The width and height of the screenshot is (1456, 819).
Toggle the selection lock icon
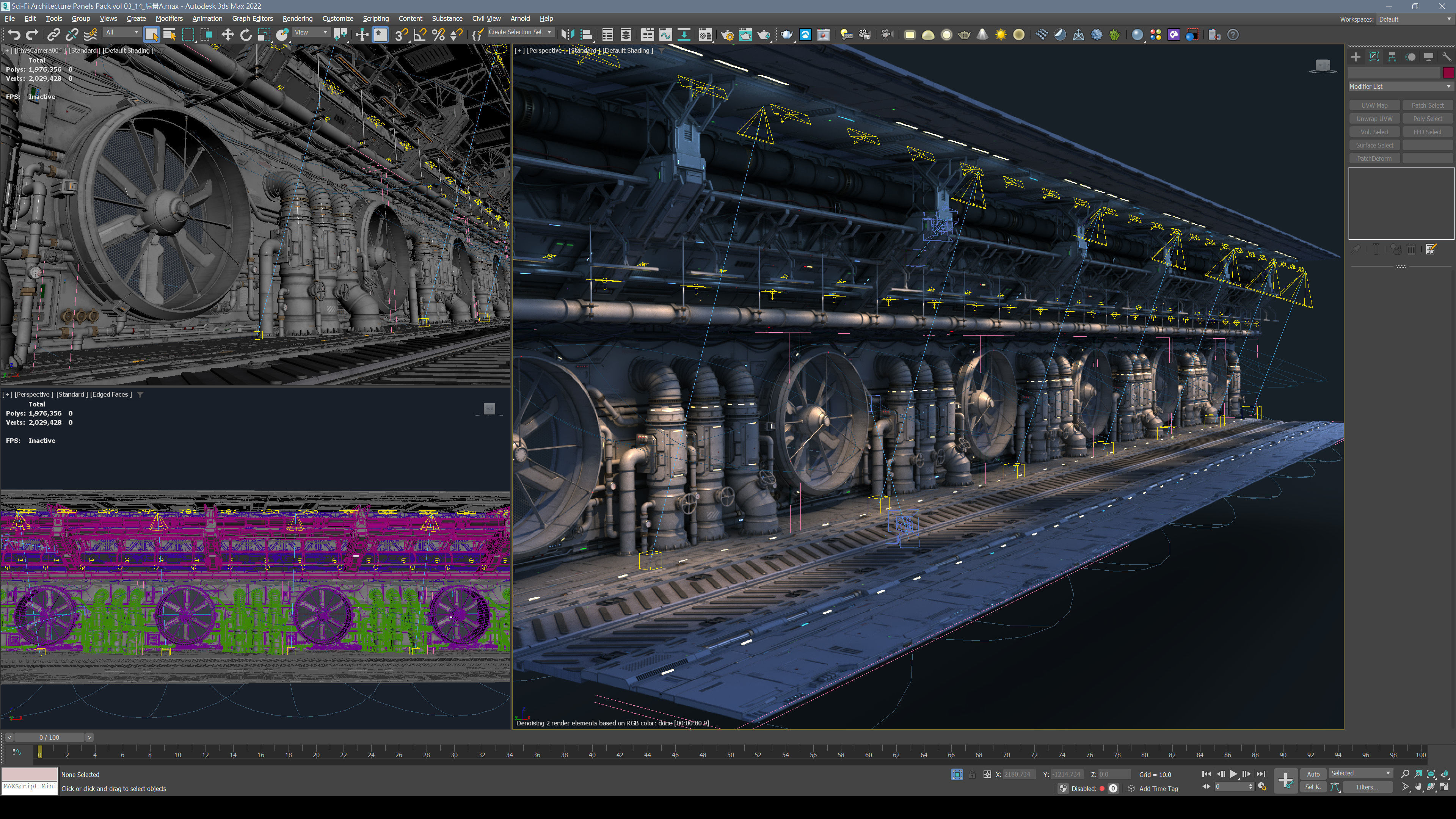(971, 774)
